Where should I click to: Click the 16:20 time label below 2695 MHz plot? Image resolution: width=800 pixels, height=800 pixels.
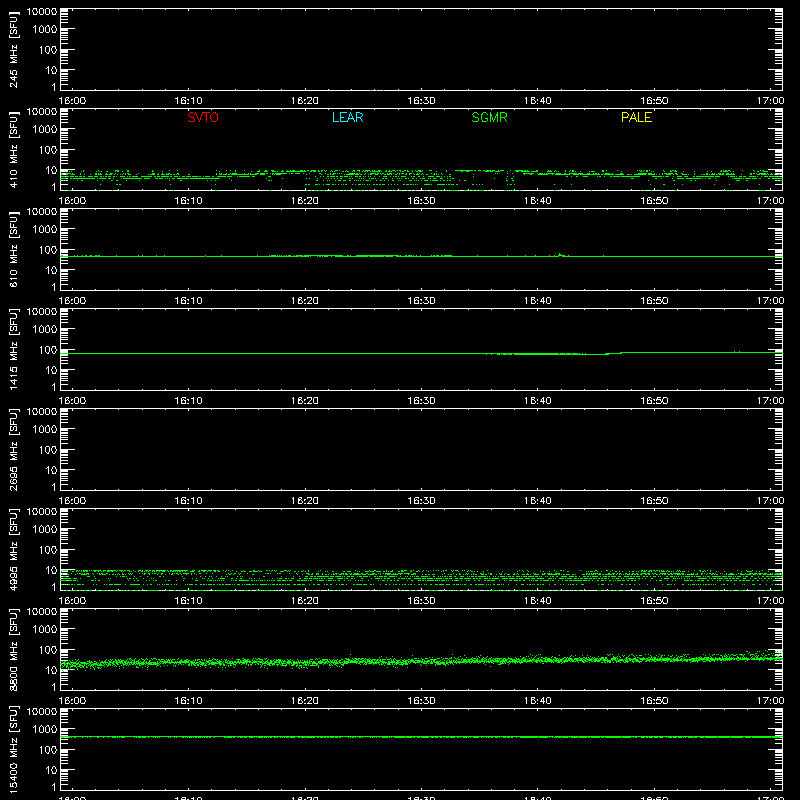point(305,501)
